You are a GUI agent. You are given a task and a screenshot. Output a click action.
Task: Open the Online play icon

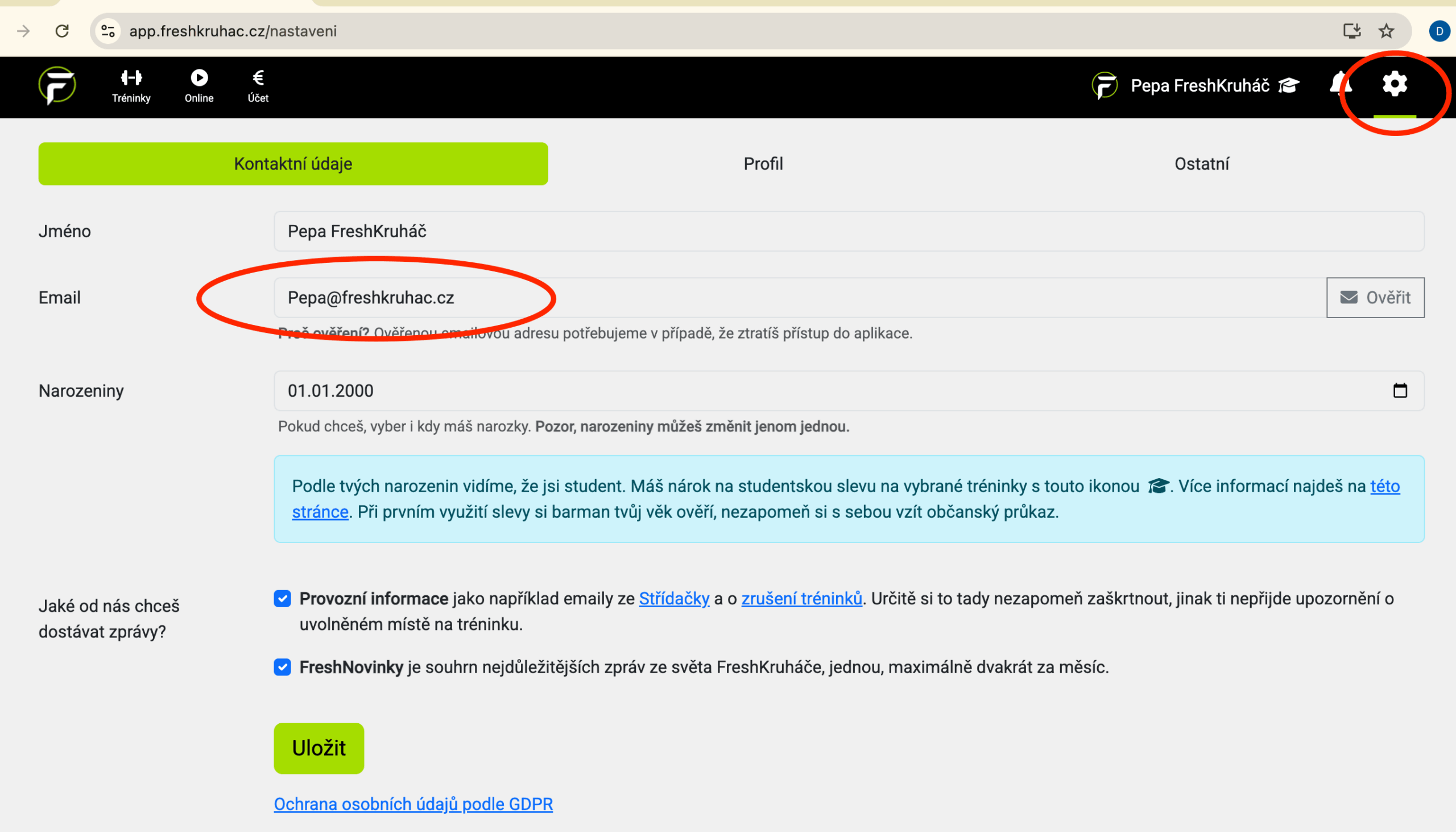click(x=198, y=79)
